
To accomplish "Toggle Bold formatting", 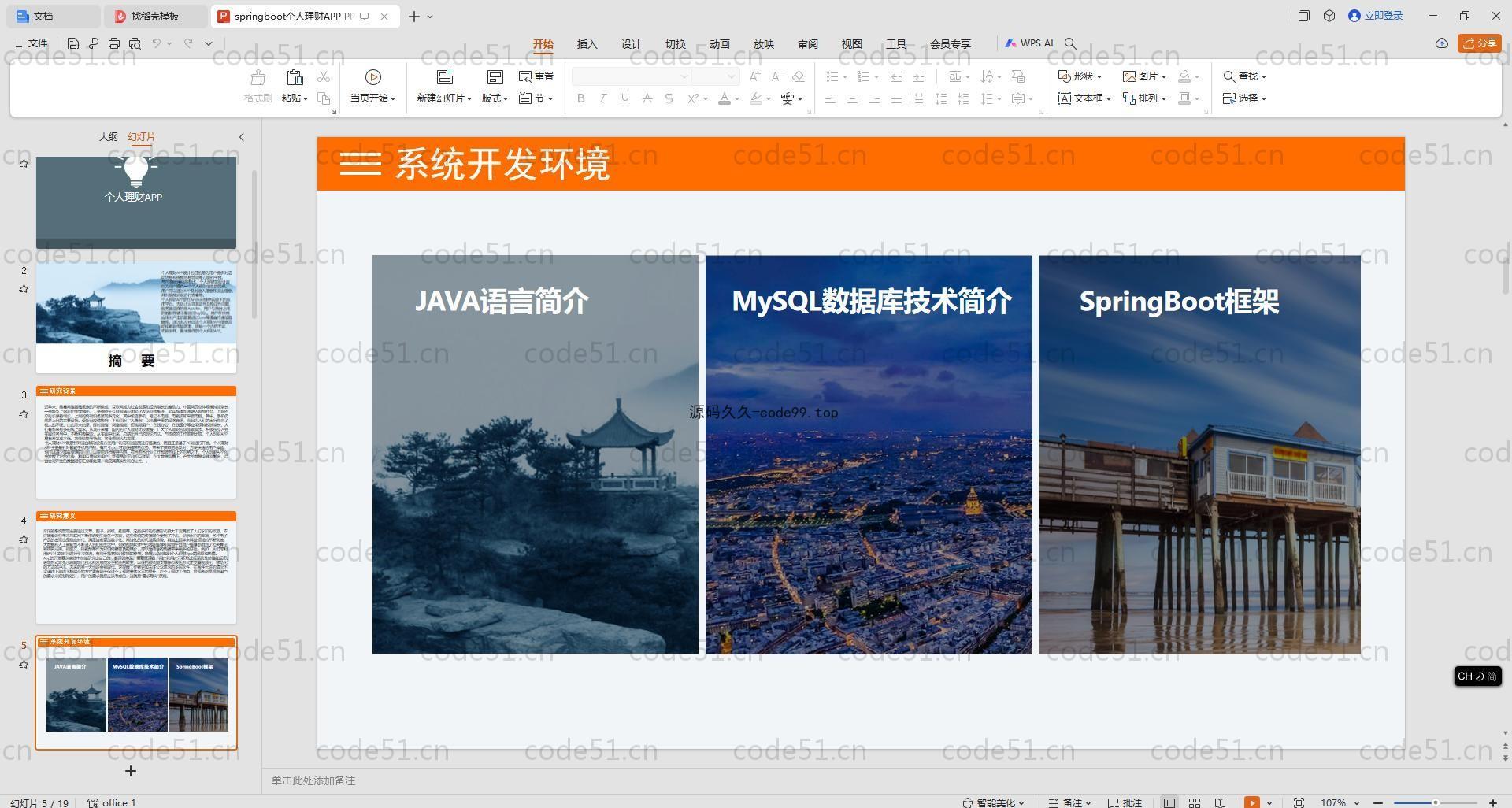I will pyautogui.click(x=581, y=98).
